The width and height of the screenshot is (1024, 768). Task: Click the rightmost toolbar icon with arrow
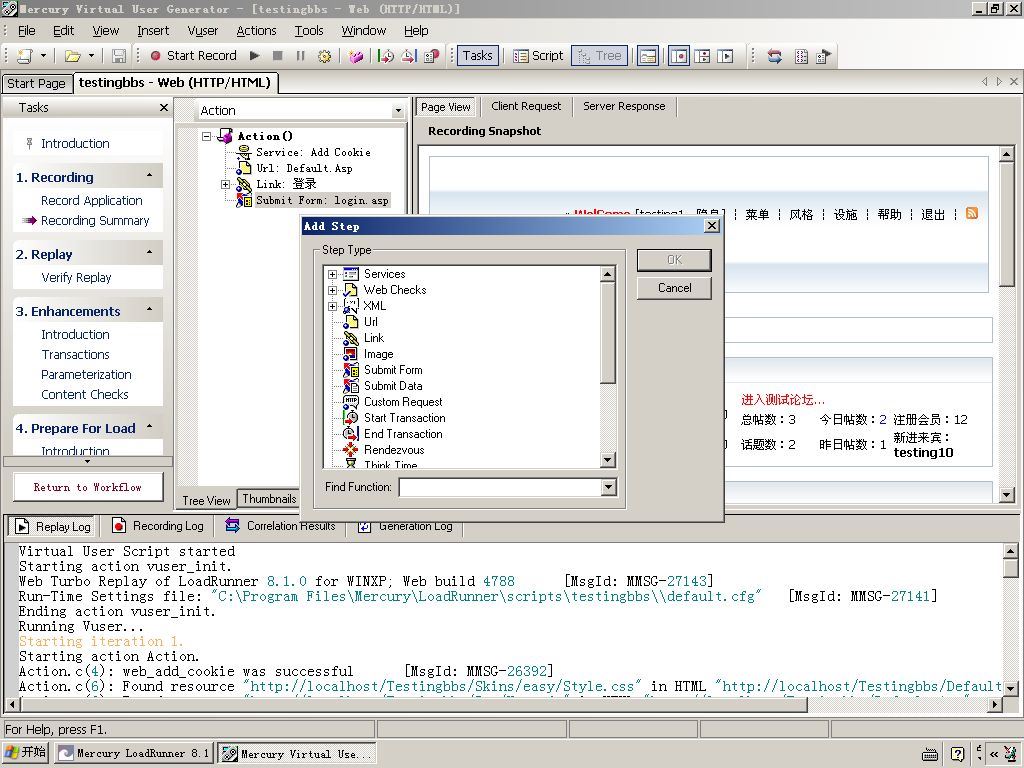tap(824, 56)
